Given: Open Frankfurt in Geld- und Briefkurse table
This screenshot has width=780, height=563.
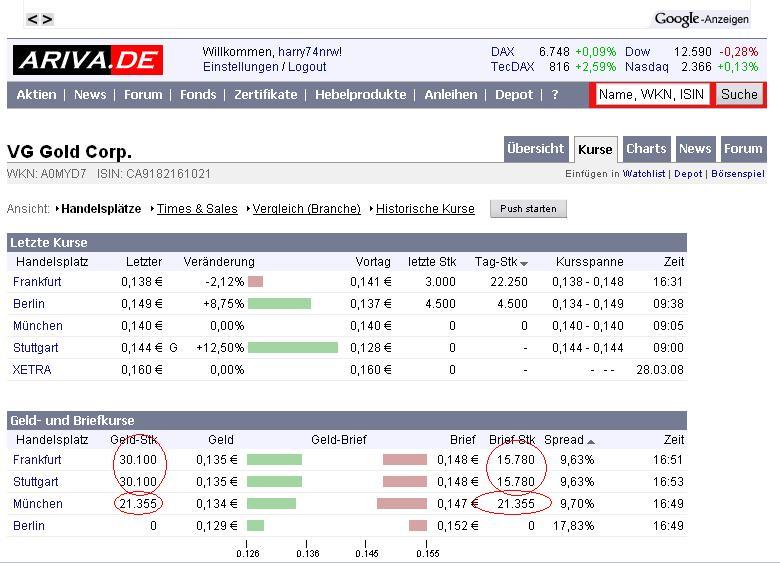Looking at the screenshot, I should click(37, 460).
